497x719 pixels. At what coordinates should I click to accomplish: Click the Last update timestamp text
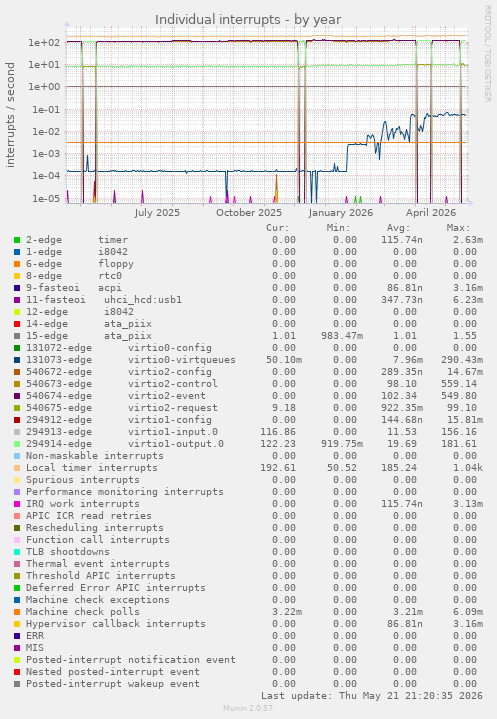point(372,696)
